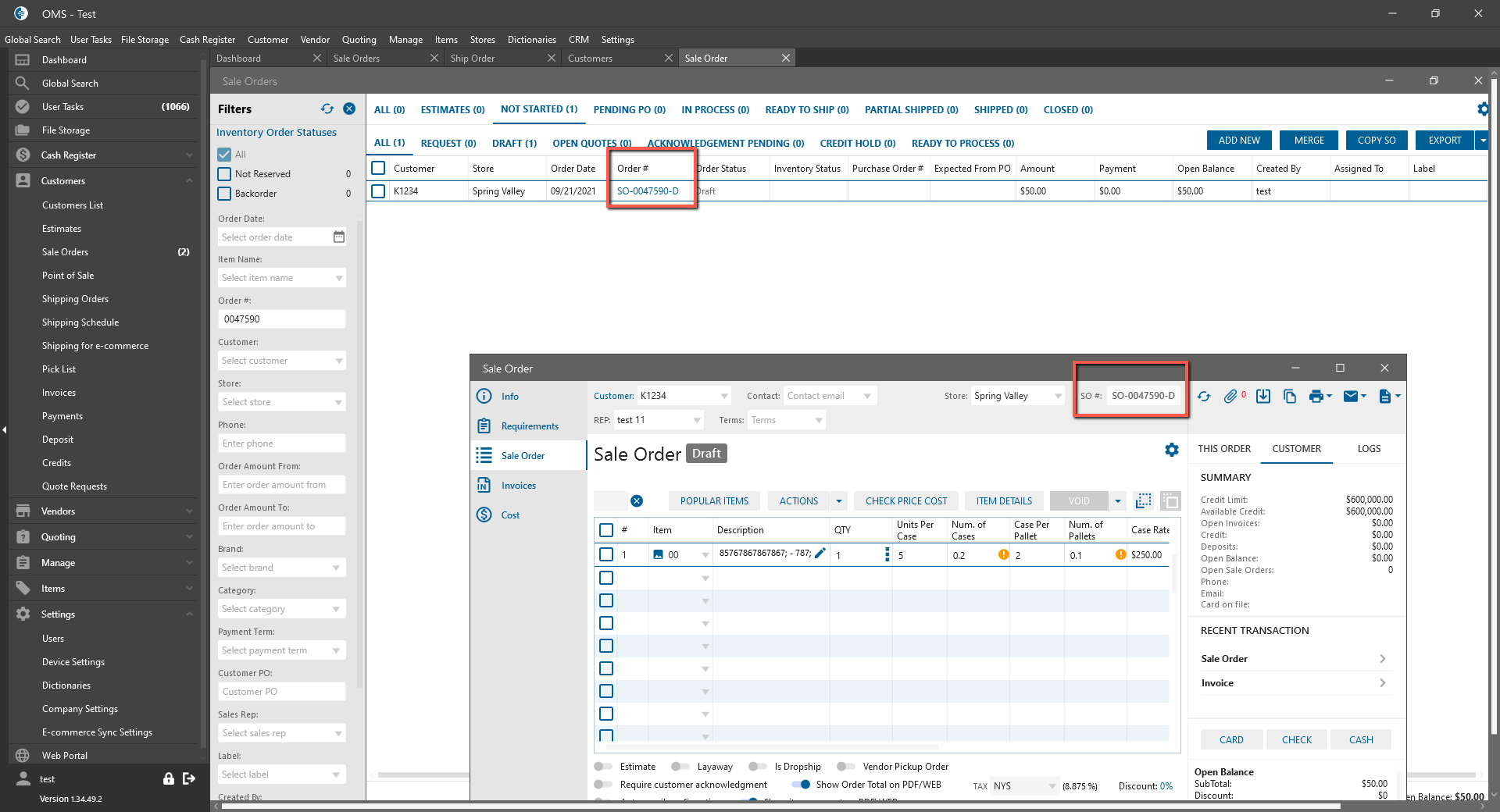Screen dimensions: 1500x812
Task: Enable the Layaway toggle
Action: pos(680,767)
